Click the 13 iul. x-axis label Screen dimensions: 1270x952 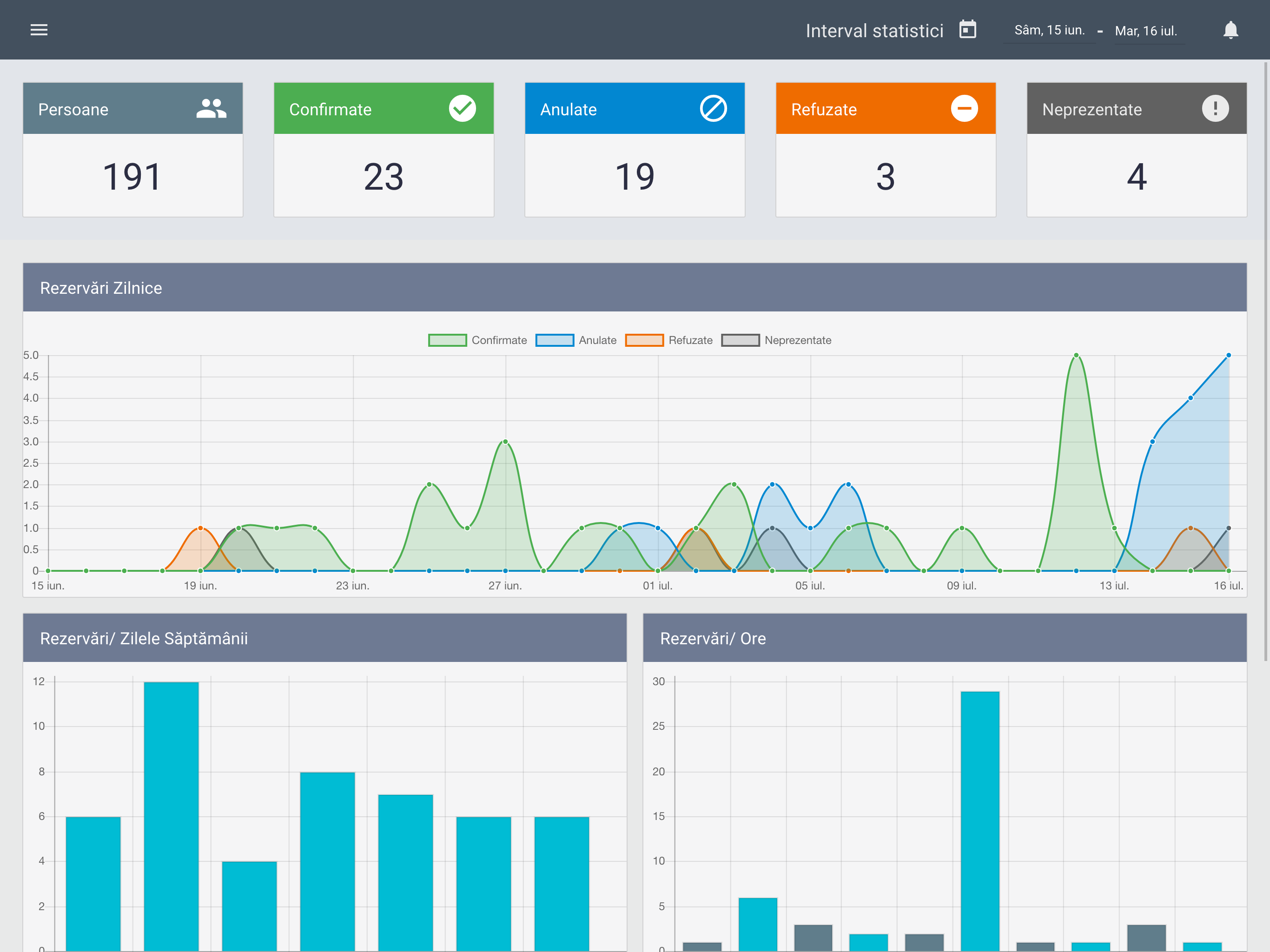click(x=1114, y=586)
